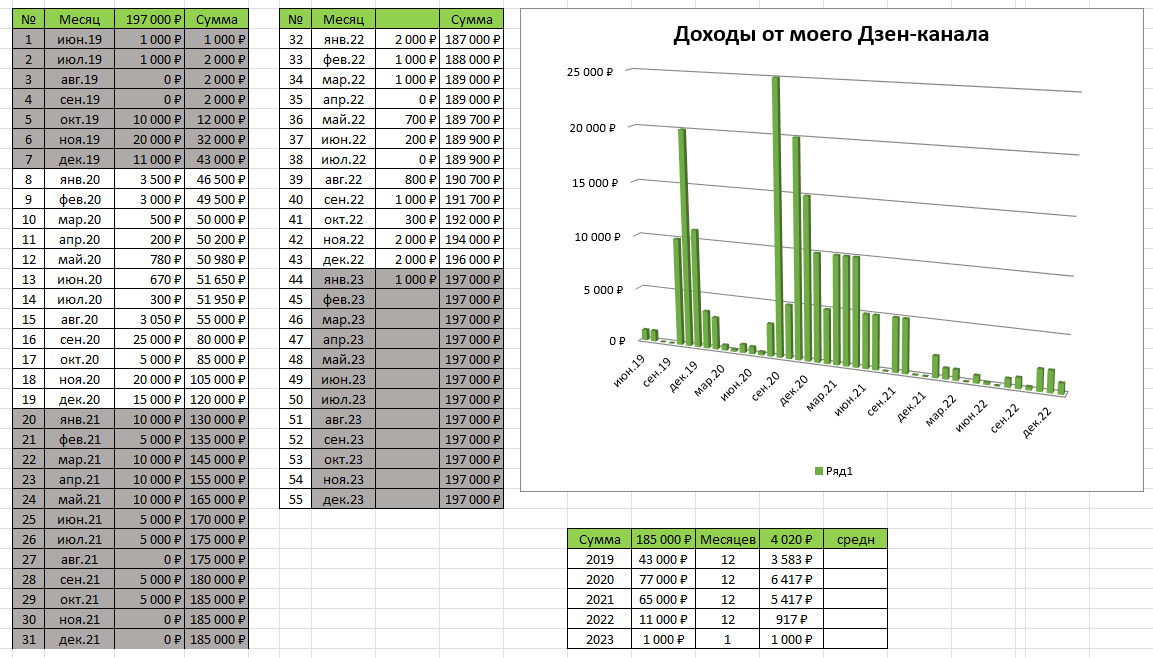This screenshot has height=658, width=1153.
Task: Click the 'дек.21' month cell
Action: coord(79,640)
